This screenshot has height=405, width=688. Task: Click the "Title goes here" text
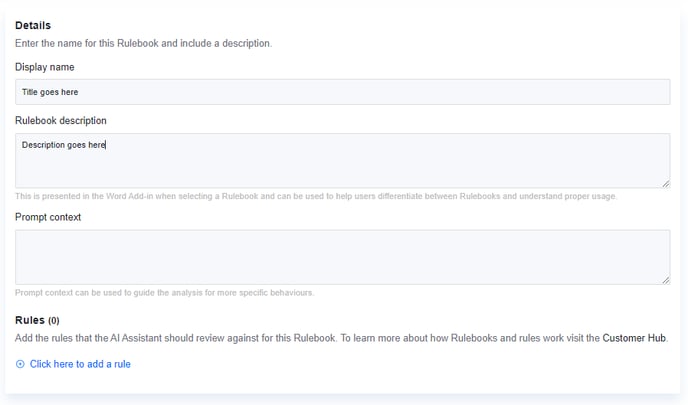(x=50, y=92)
